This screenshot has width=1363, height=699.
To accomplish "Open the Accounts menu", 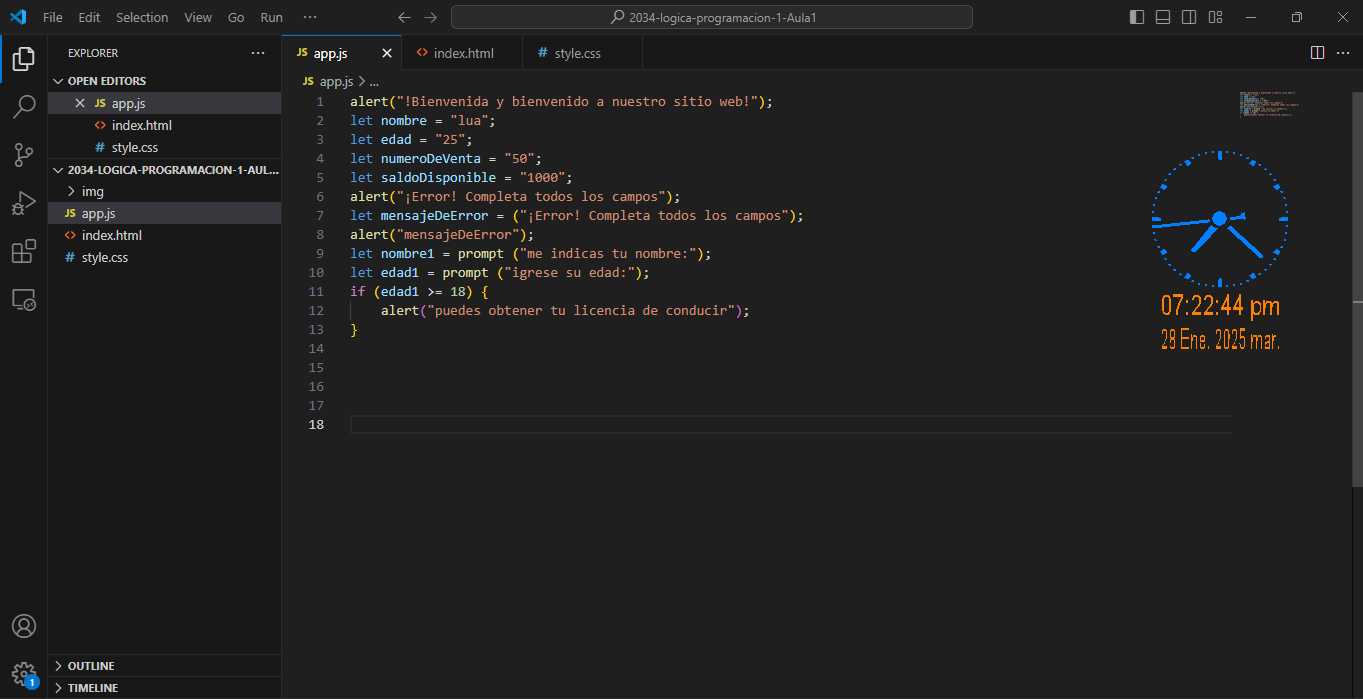I will click(x=23, y=626).
